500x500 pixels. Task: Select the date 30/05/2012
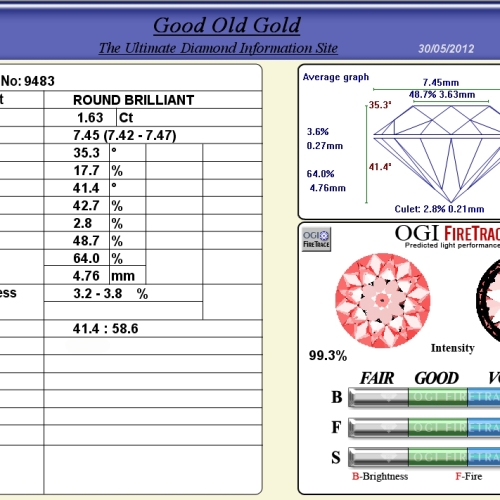click(446, 49)
